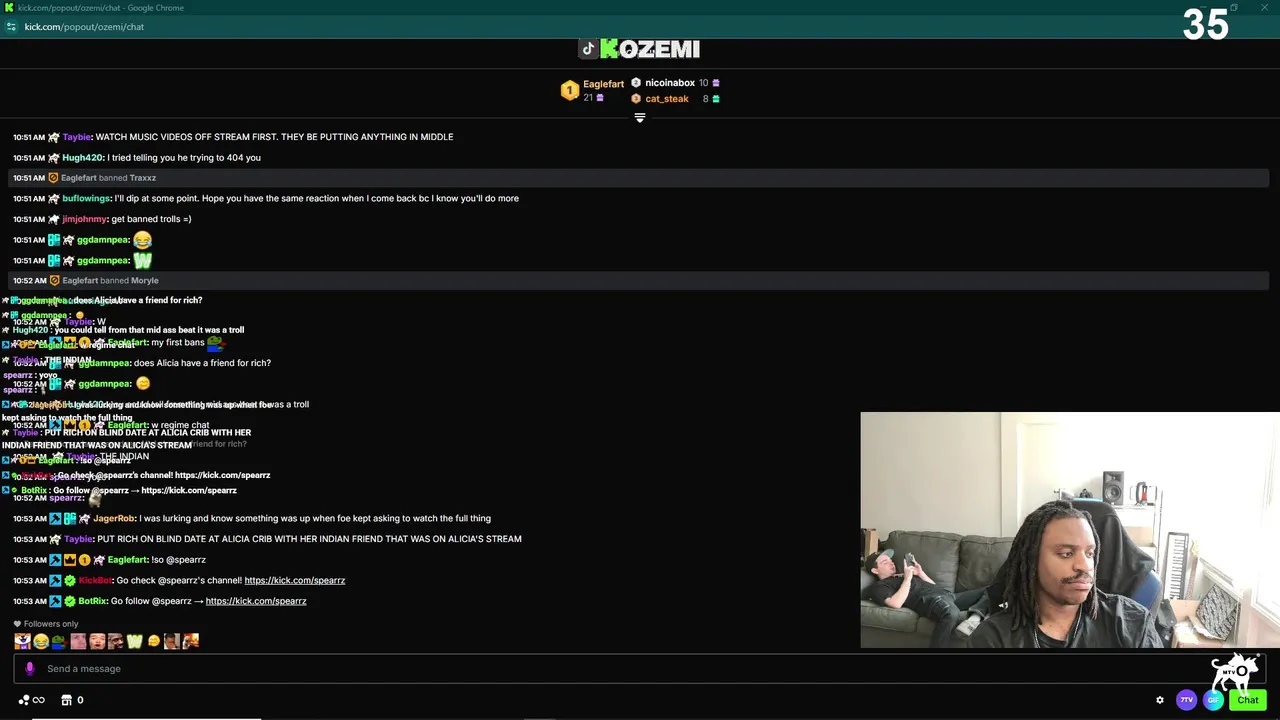
Task: Insert the laughing-crying emoji from quick emotes
Action: pos(41,641)
